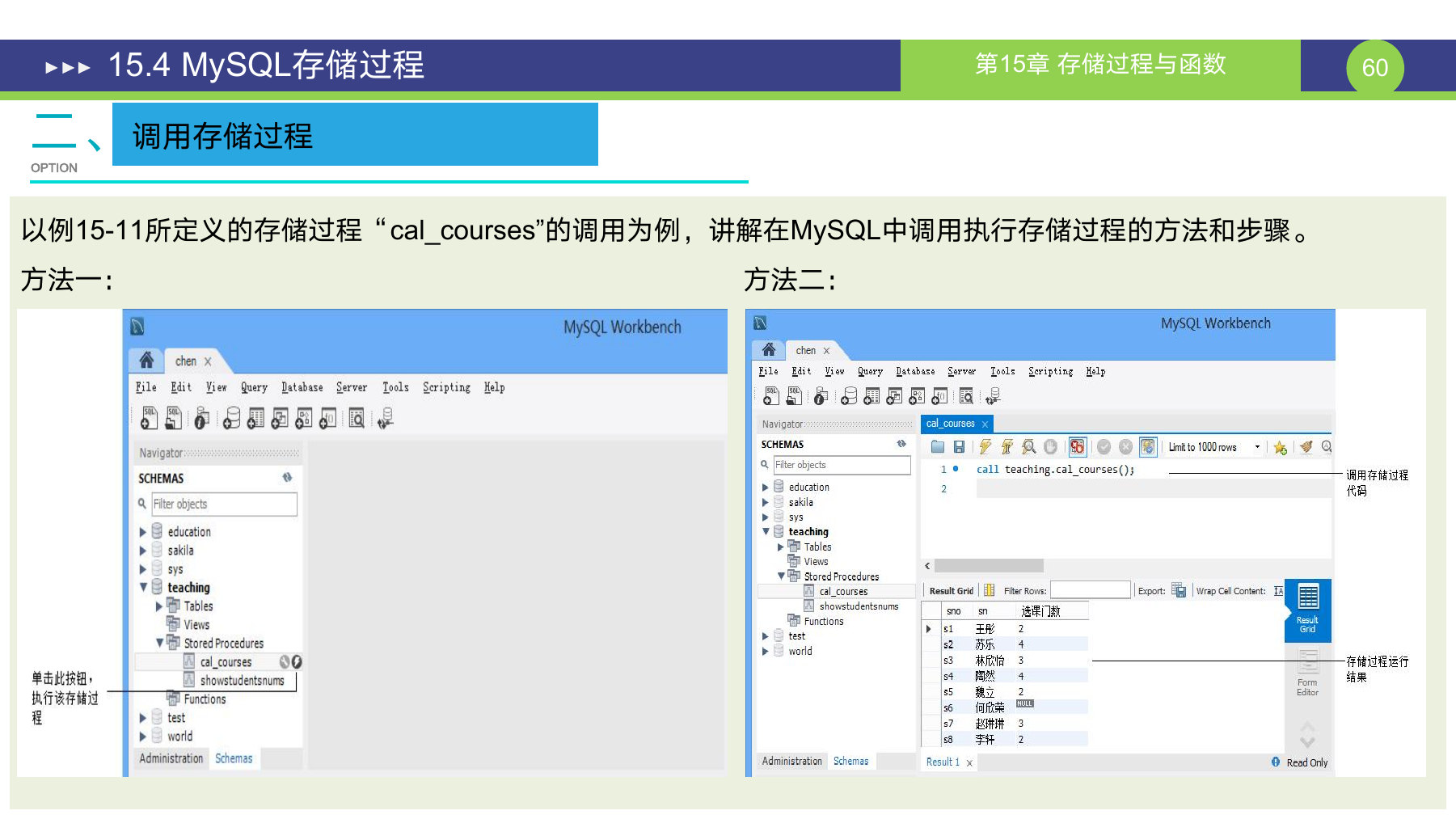Screen dimensions: 1456x819
Task: Click Filter objects field in left Workbench window
Action: coord(224,504)
